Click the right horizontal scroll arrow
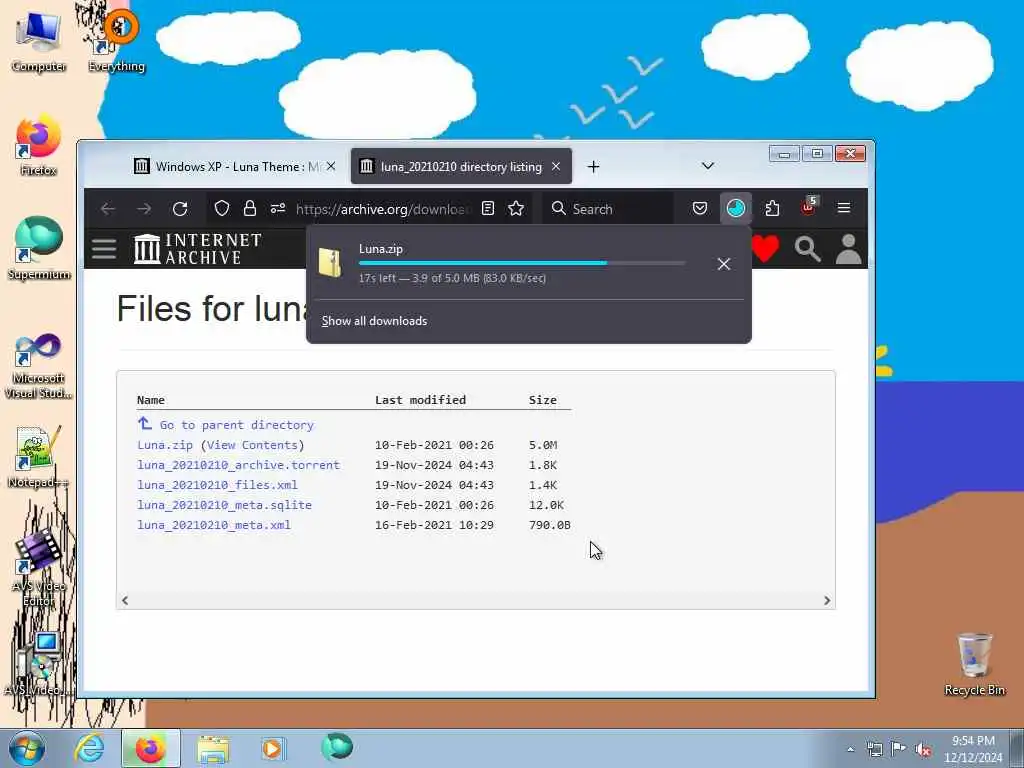1024x768 pixels. (827, 600)
